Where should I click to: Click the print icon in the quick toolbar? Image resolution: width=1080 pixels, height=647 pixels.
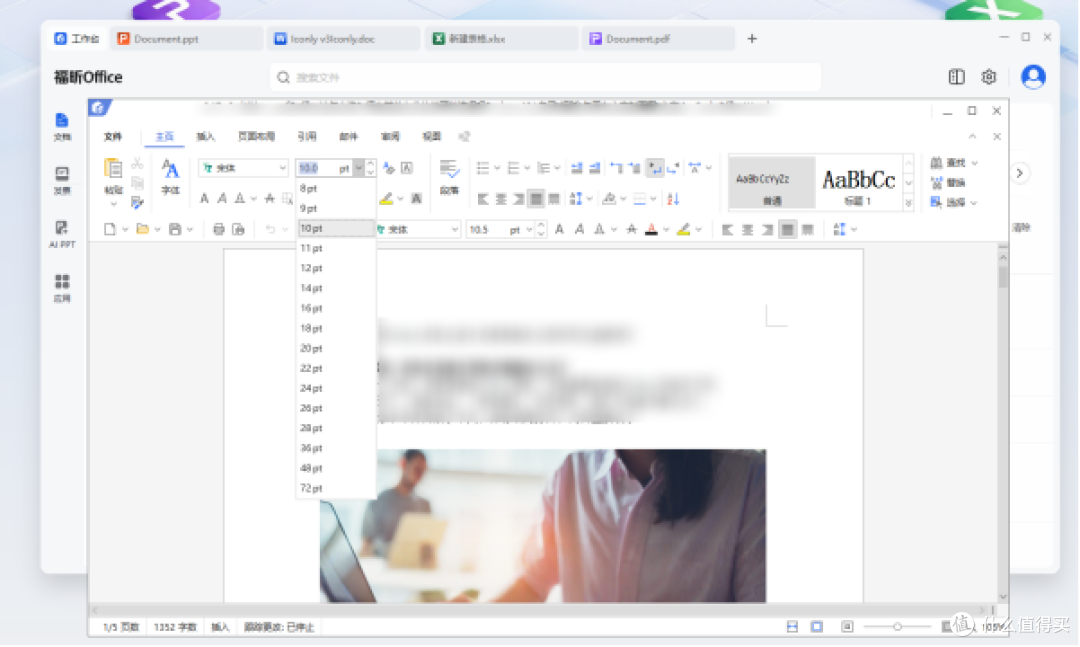[218, 229]
